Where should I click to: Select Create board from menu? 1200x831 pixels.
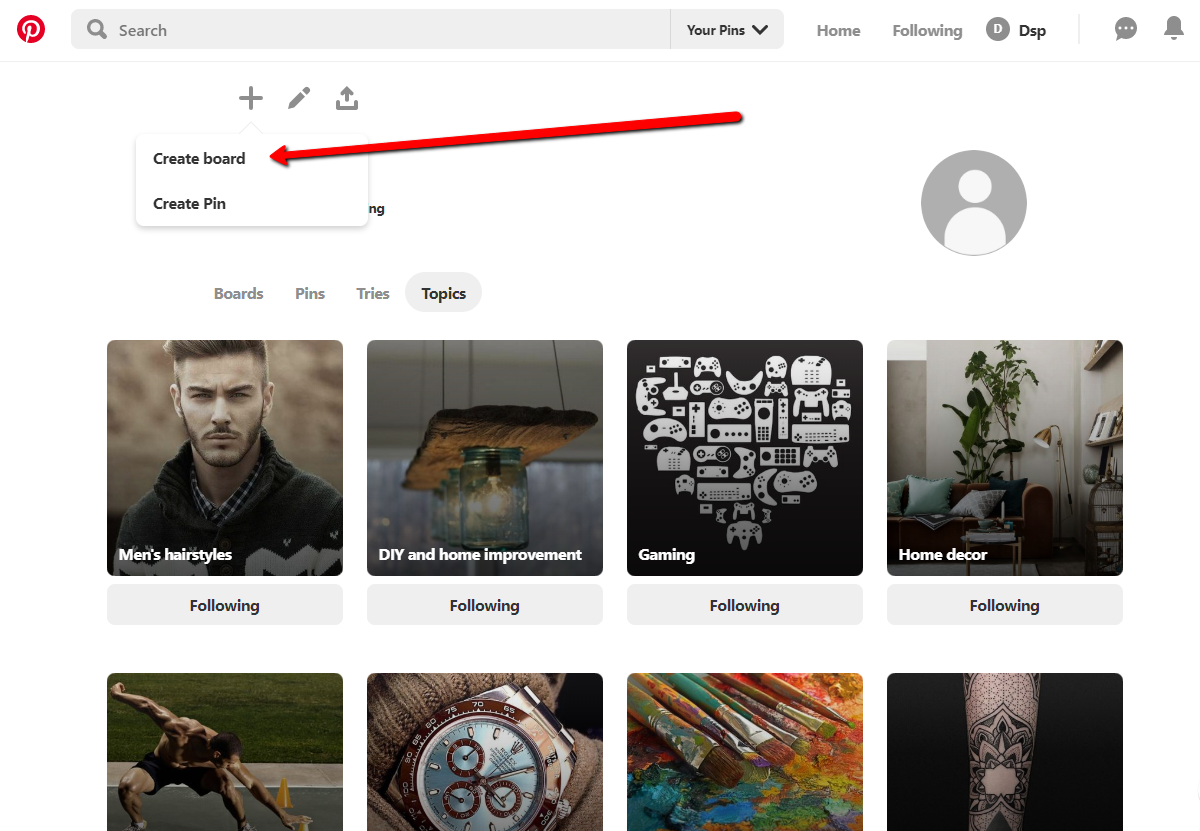click(199, 158)
